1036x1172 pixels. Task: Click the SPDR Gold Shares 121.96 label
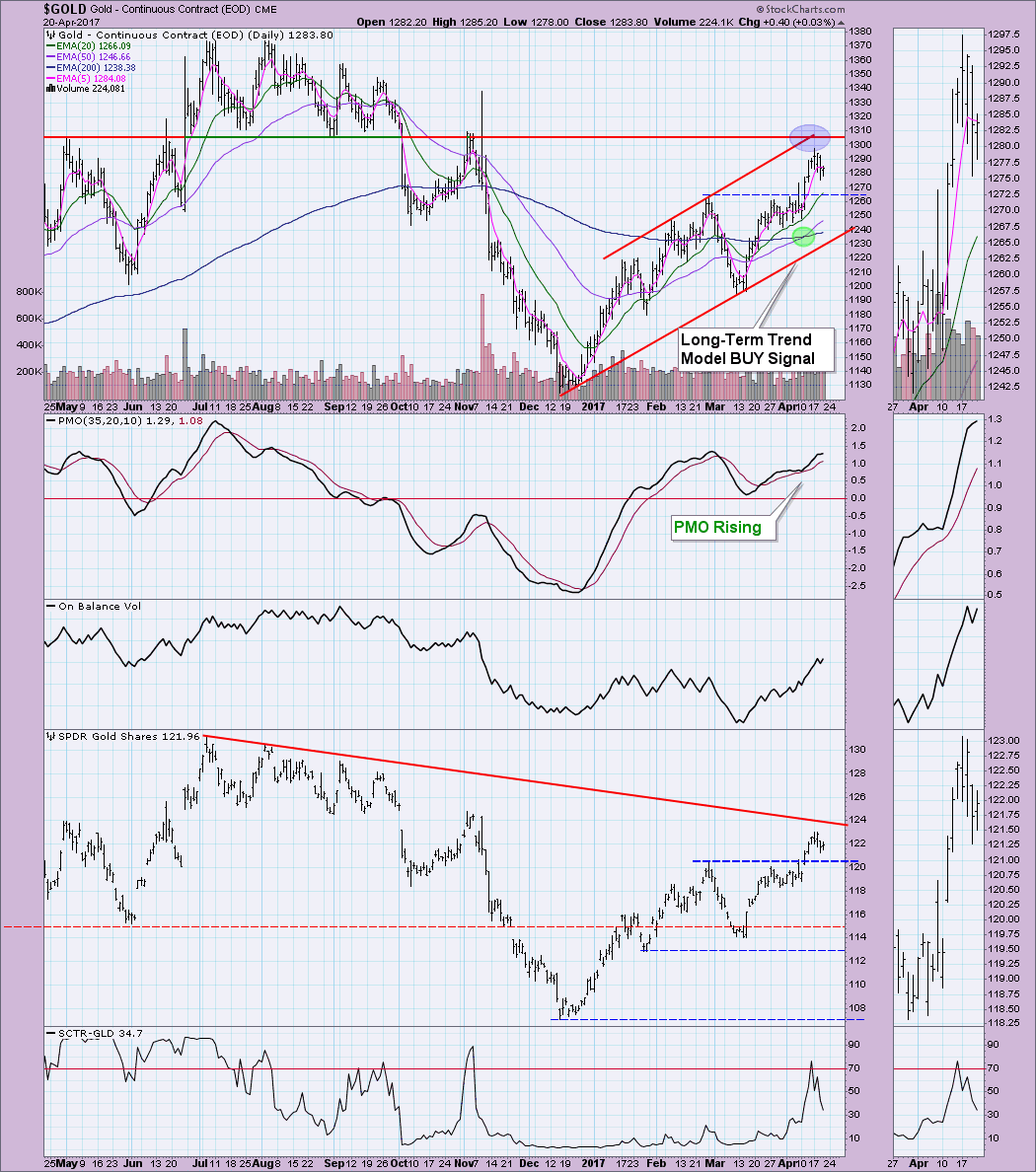[123, 736]
